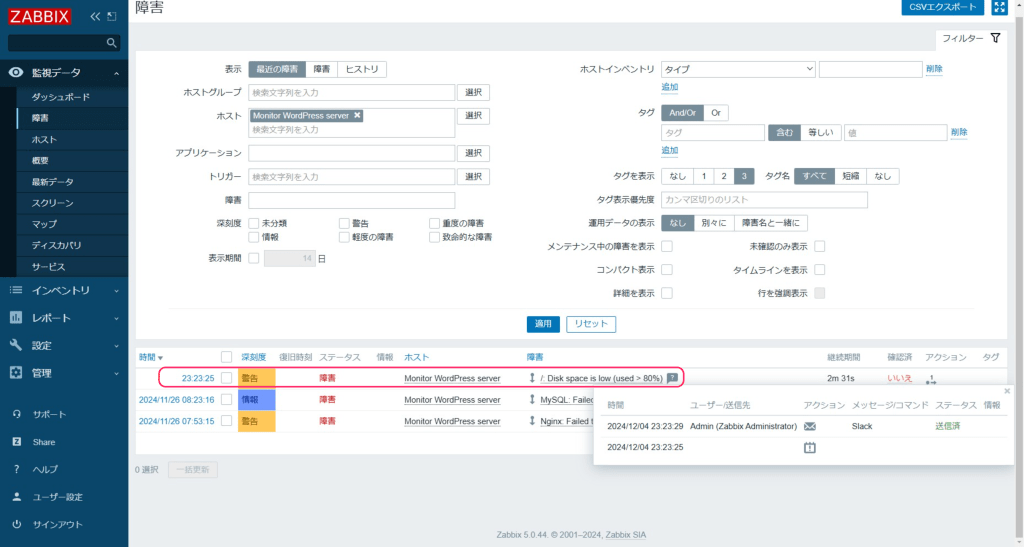Image resolution: width=1024 pixels, height=547 pixels.
Task: Expand the インベントリ sidebar menu
Action: tap(64, 291)
